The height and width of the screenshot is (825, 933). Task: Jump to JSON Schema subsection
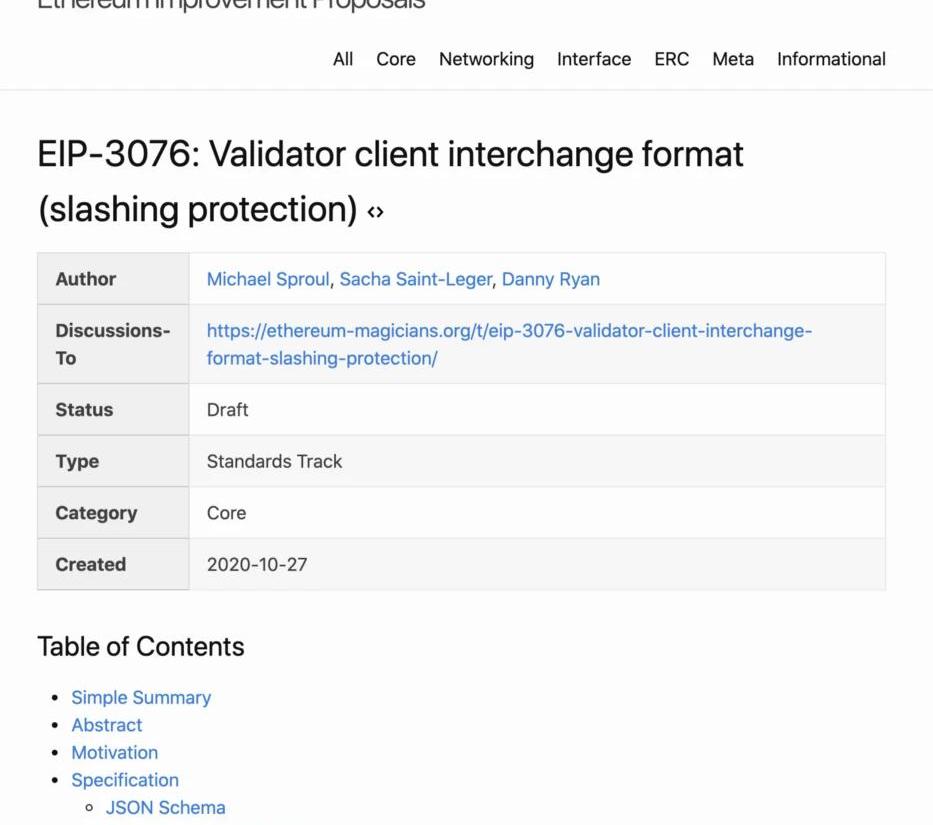point(166,807)
